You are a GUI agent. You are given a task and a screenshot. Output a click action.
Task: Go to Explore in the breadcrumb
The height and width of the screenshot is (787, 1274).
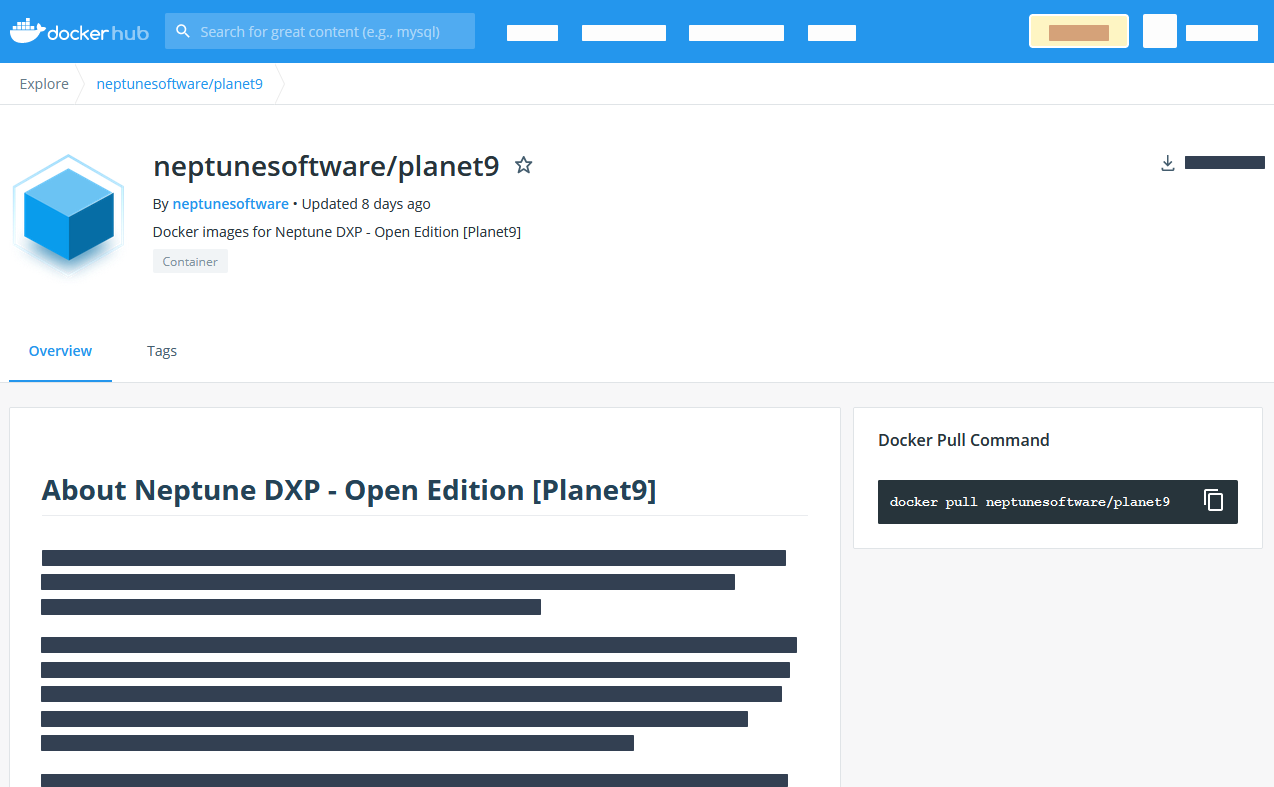coord(44,84)
